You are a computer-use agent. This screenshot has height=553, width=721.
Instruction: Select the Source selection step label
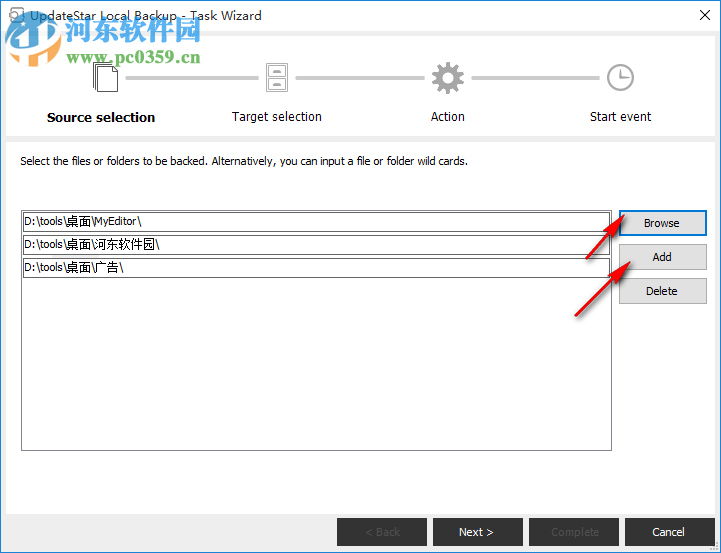pyautogui.click(x=101, y=117)
